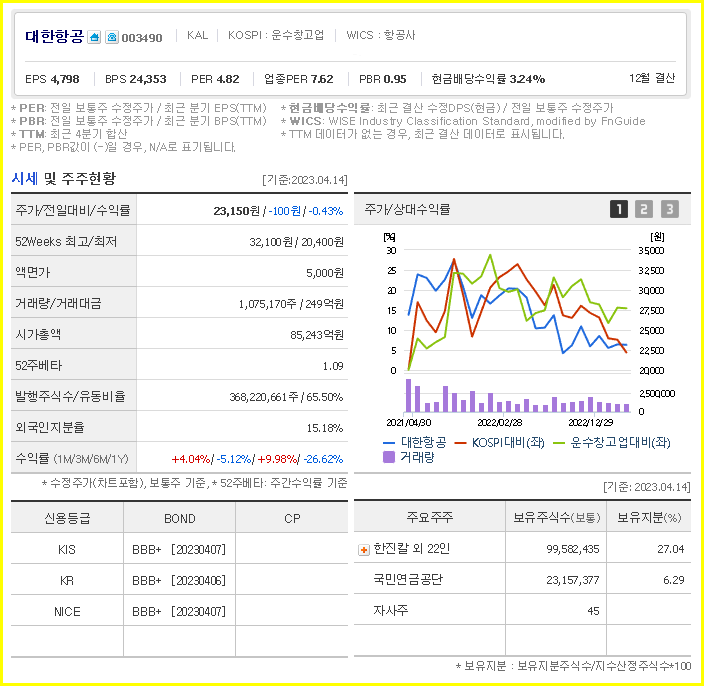This screenshot has height=686, width=704.
Task: Switch the chart to tab 3
Action: [x=669, y=209]
